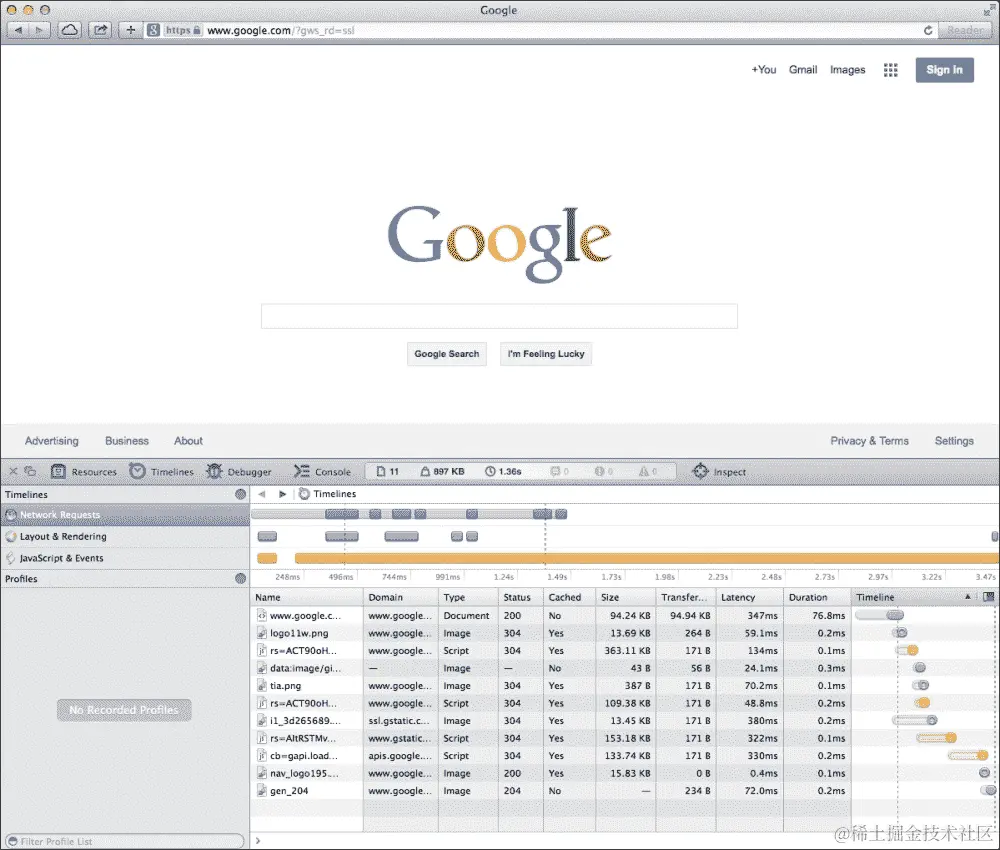Toggle the Profiles record button
The height and width of the screenshot is (850, 1000).
[x=240, y=578]
